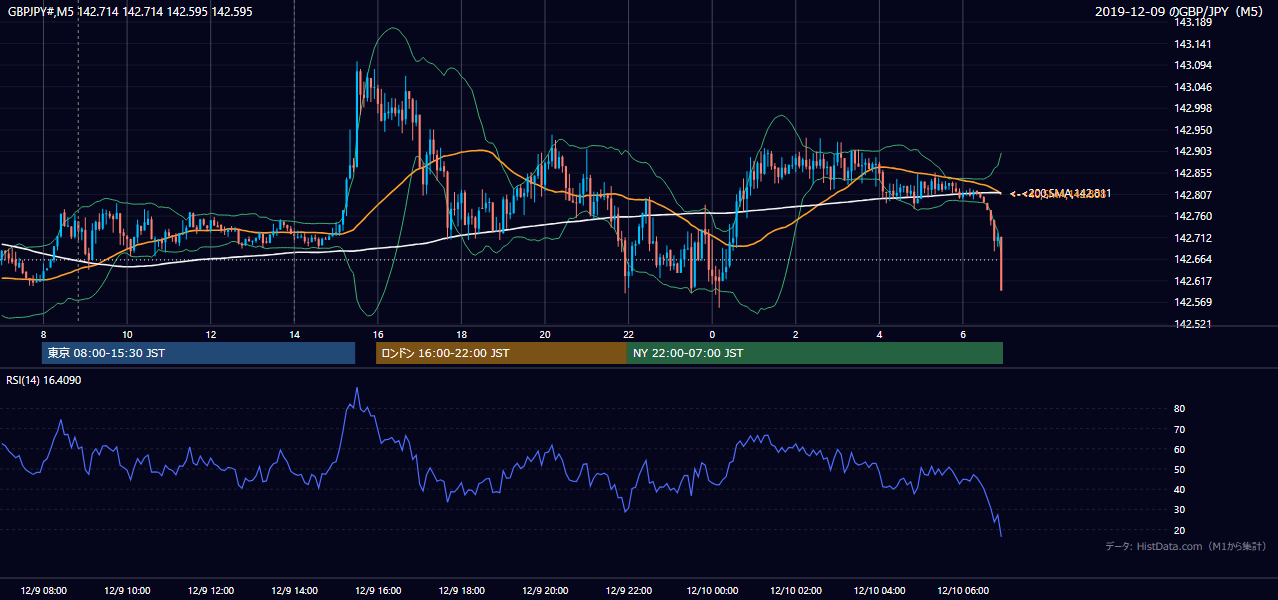Click RSI scale level 40
The height and width of the screenshot is (600, 1278).
click(x=1180, y=489)
